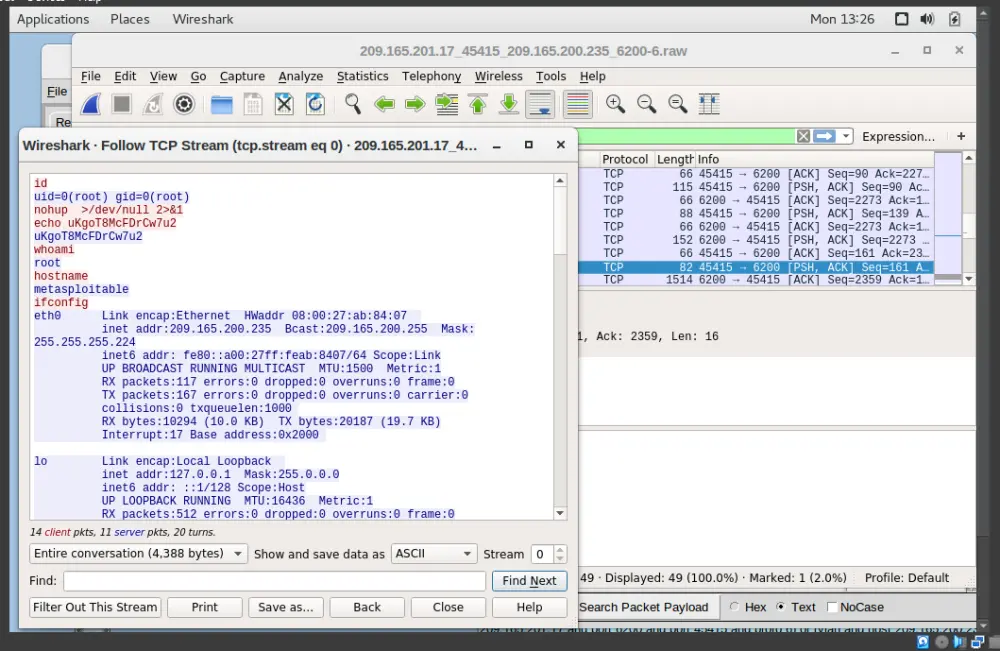Screen dimensions: 1000x651
Task: Open the Wireless menu
Action: click(498, 76)
